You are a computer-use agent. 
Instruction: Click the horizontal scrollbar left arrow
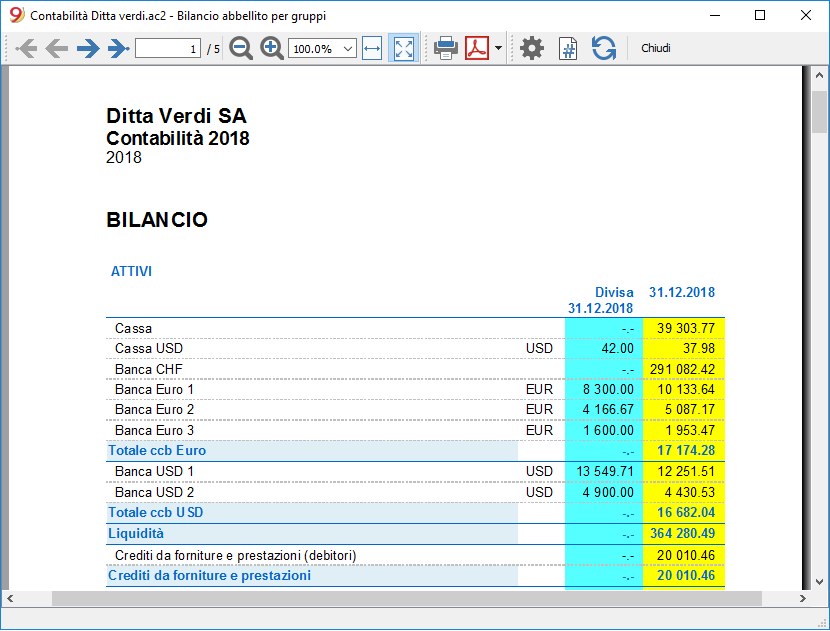(x=10, y=599)
